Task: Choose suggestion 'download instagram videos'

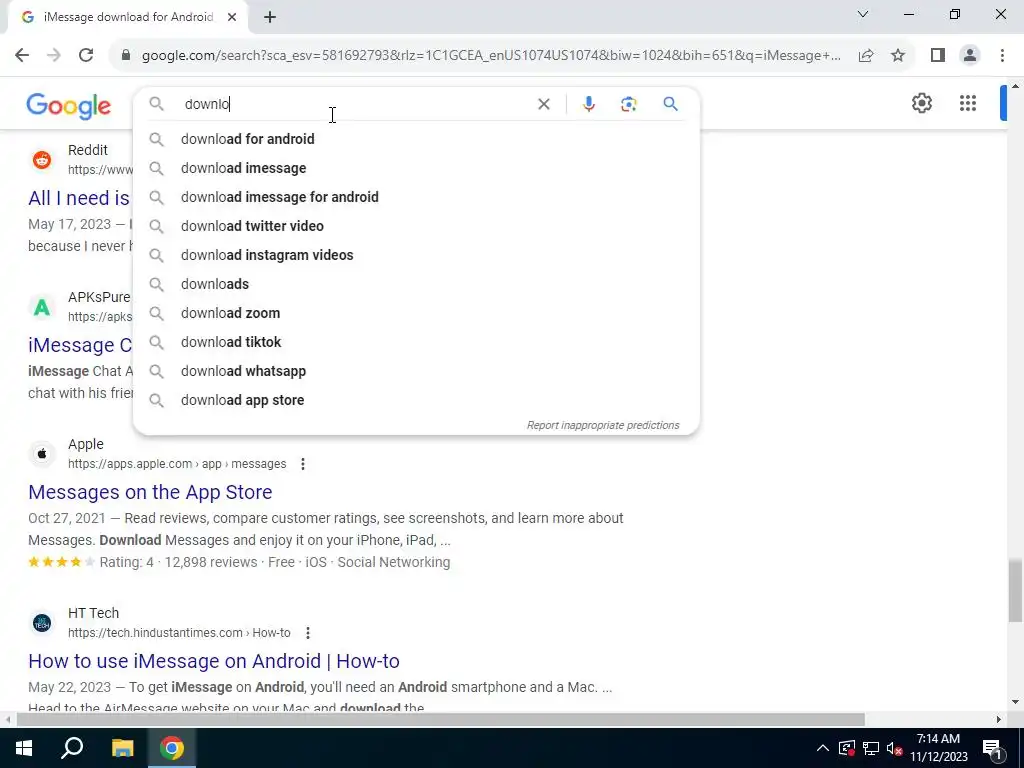Action: point(416,255)
